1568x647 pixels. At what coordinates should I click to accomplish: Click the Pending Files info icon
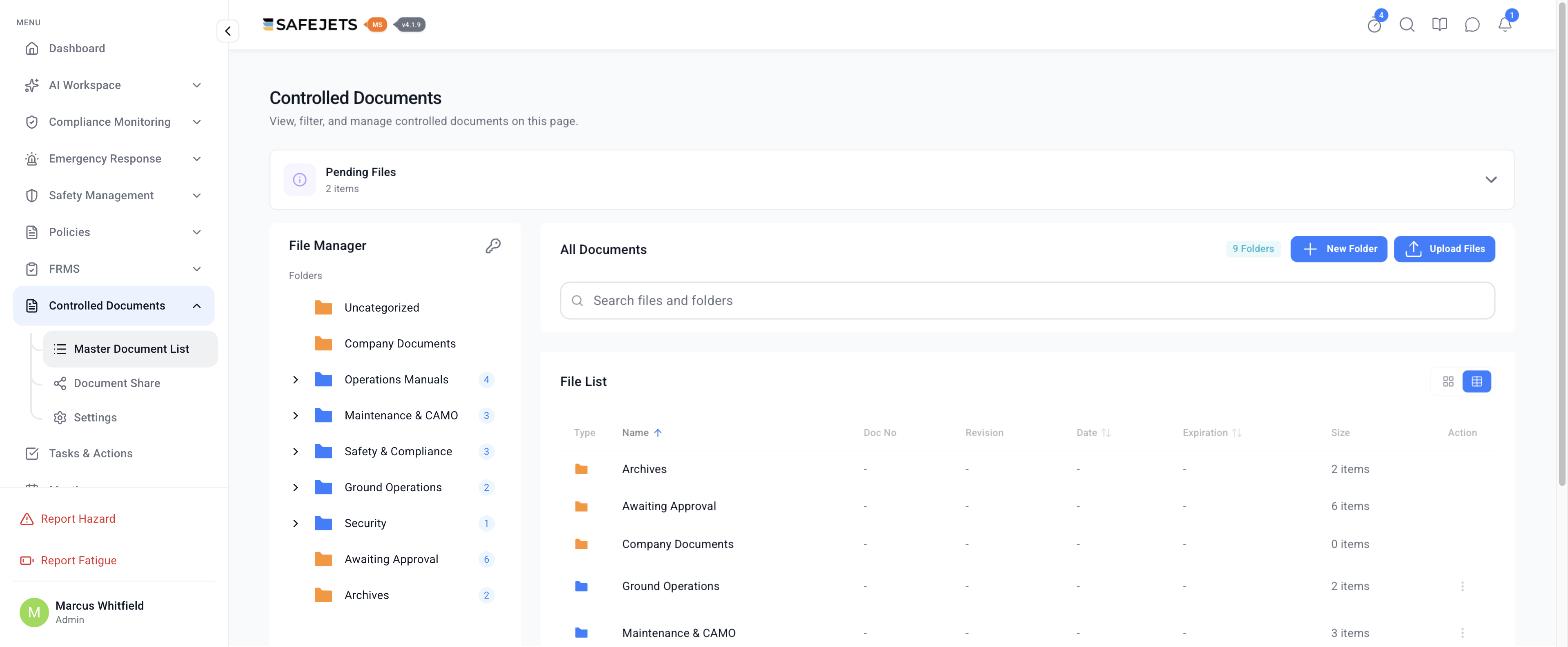tap(300, 180)
